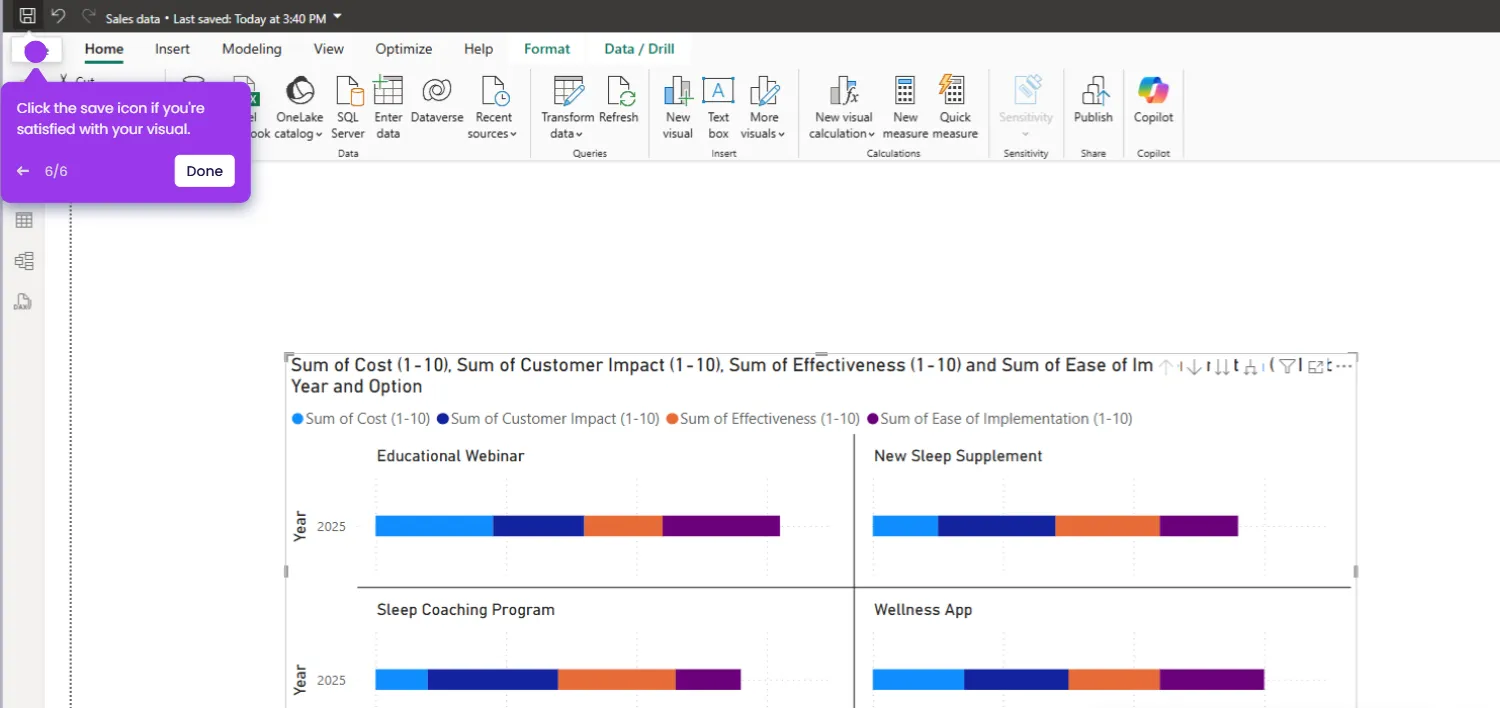Open the Help ribbon tab
The image size is (1500, 708).
pyautogui.click(x=478, y=49)
